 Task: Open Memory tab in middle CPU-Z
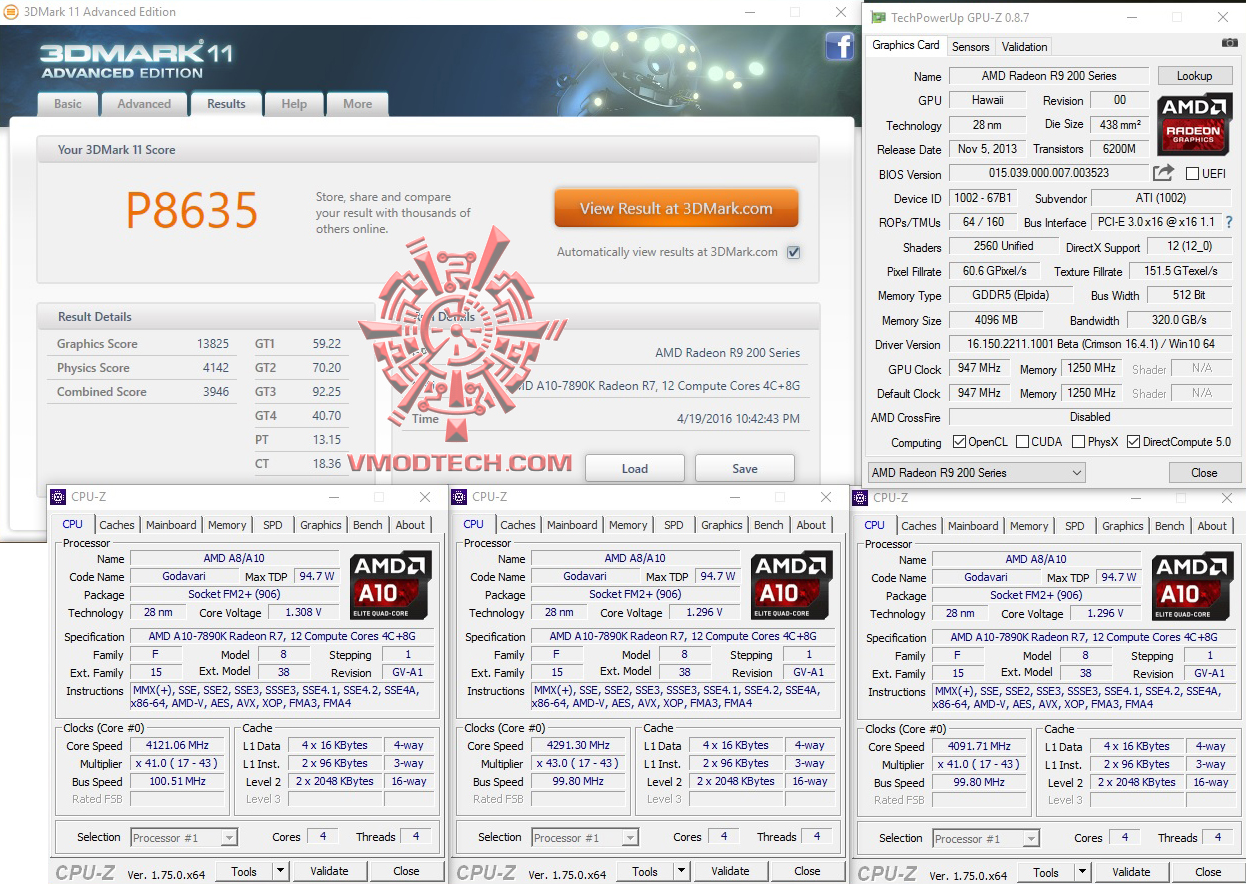[628, 525]
